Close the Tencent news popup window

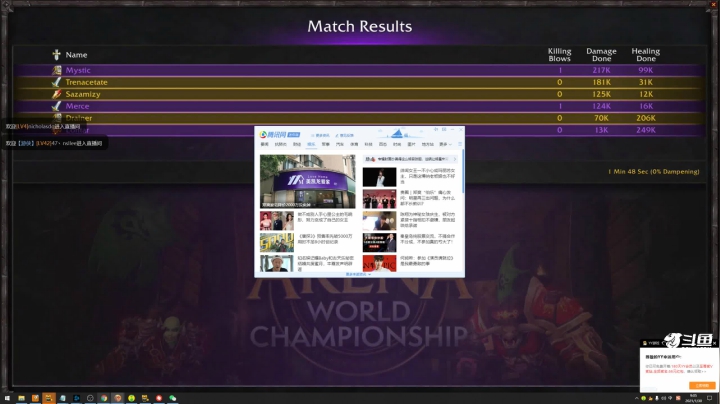coord(461,130)
